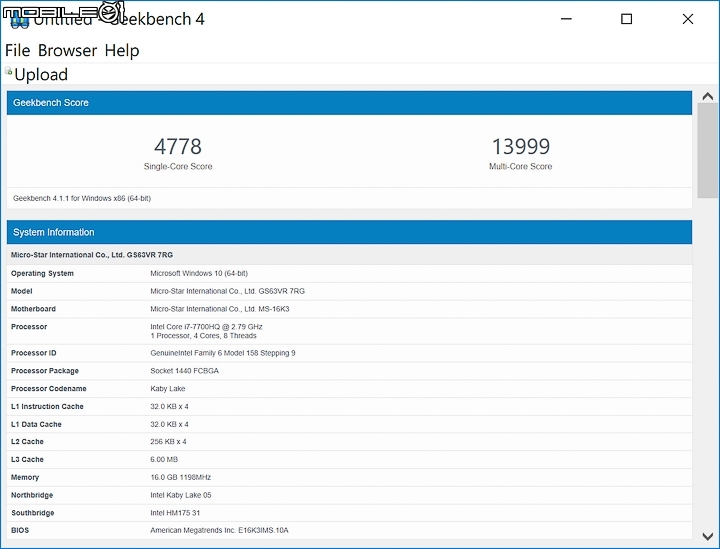Click the Processor Package label
The width and height of the screenshot is (720, 549).
(45, 371)
